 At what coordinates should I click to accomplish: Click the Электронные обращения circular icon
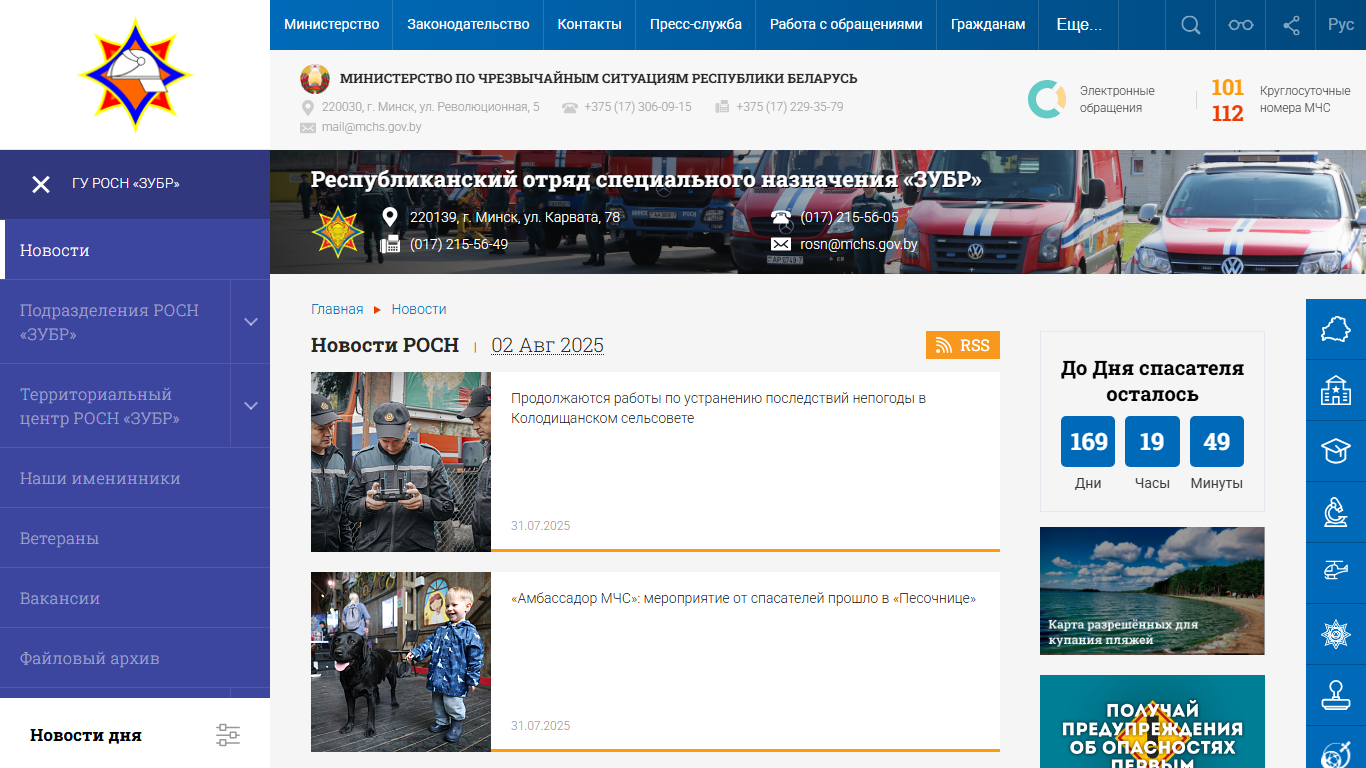click(1047, 99)
